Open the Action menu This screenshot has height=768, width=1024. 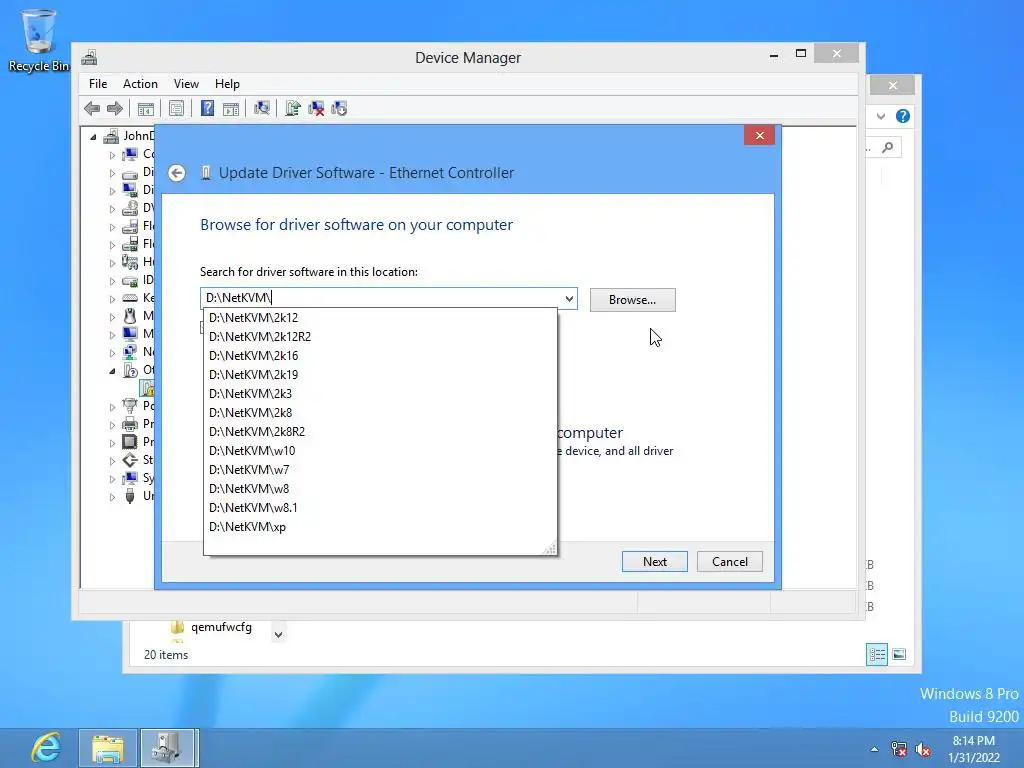[140, 84]
